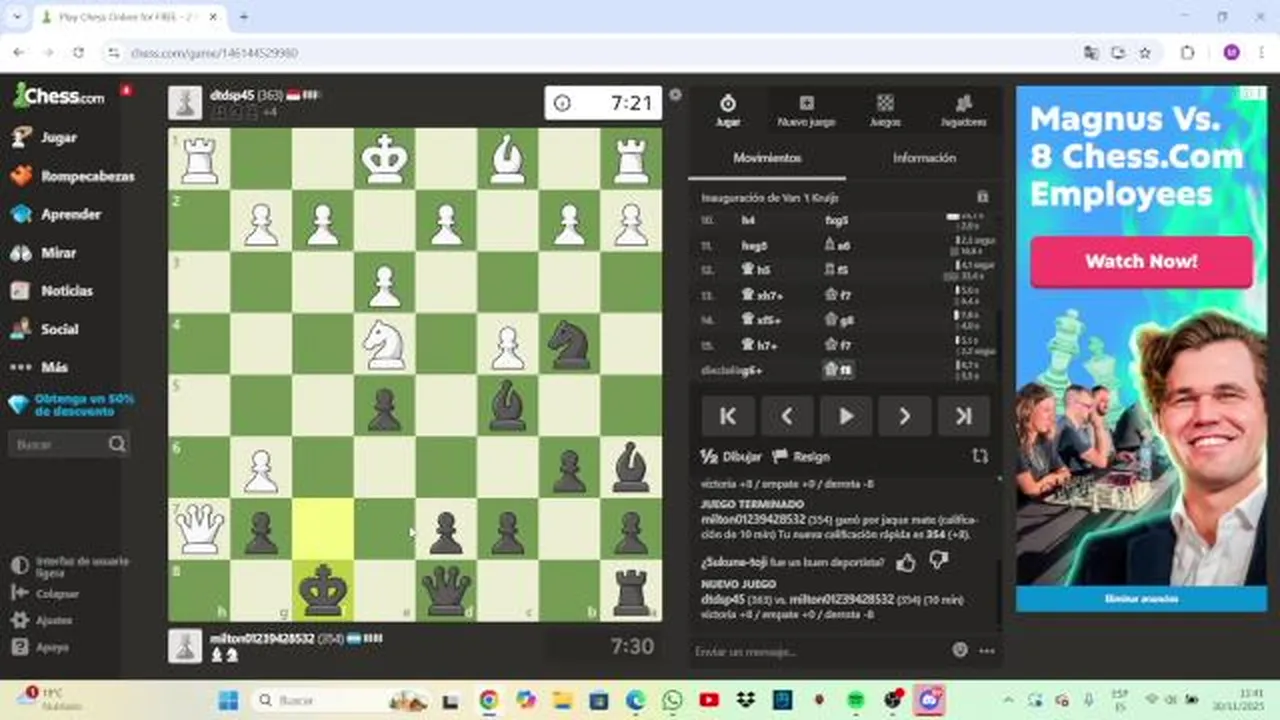Click the black queen on the board
This screenshot has width=1280, height=720.
click(446, 591)
